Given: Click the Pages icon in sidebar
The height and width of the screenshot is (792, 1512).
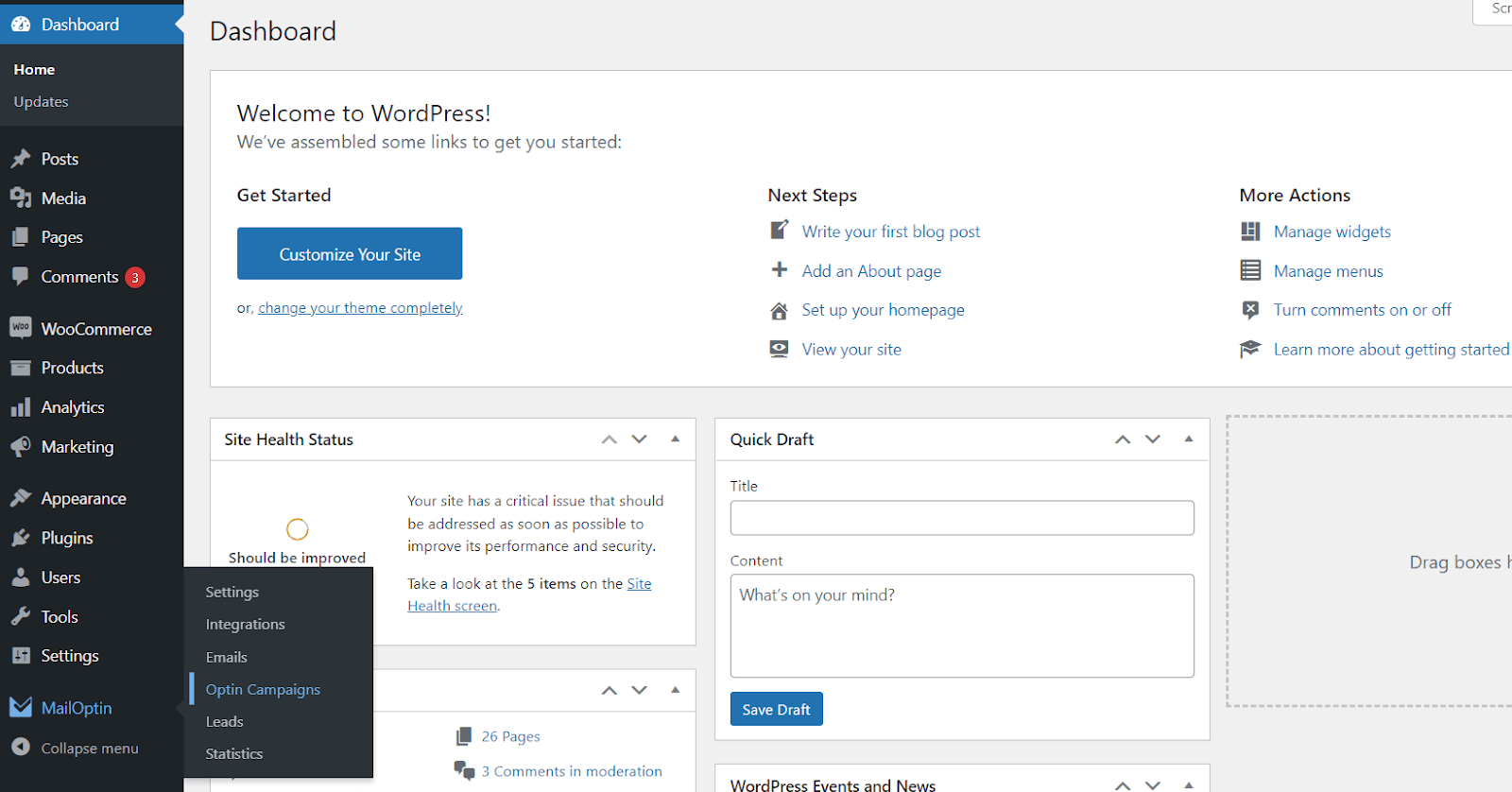Looking at the screenshot, I should point(21,237).
